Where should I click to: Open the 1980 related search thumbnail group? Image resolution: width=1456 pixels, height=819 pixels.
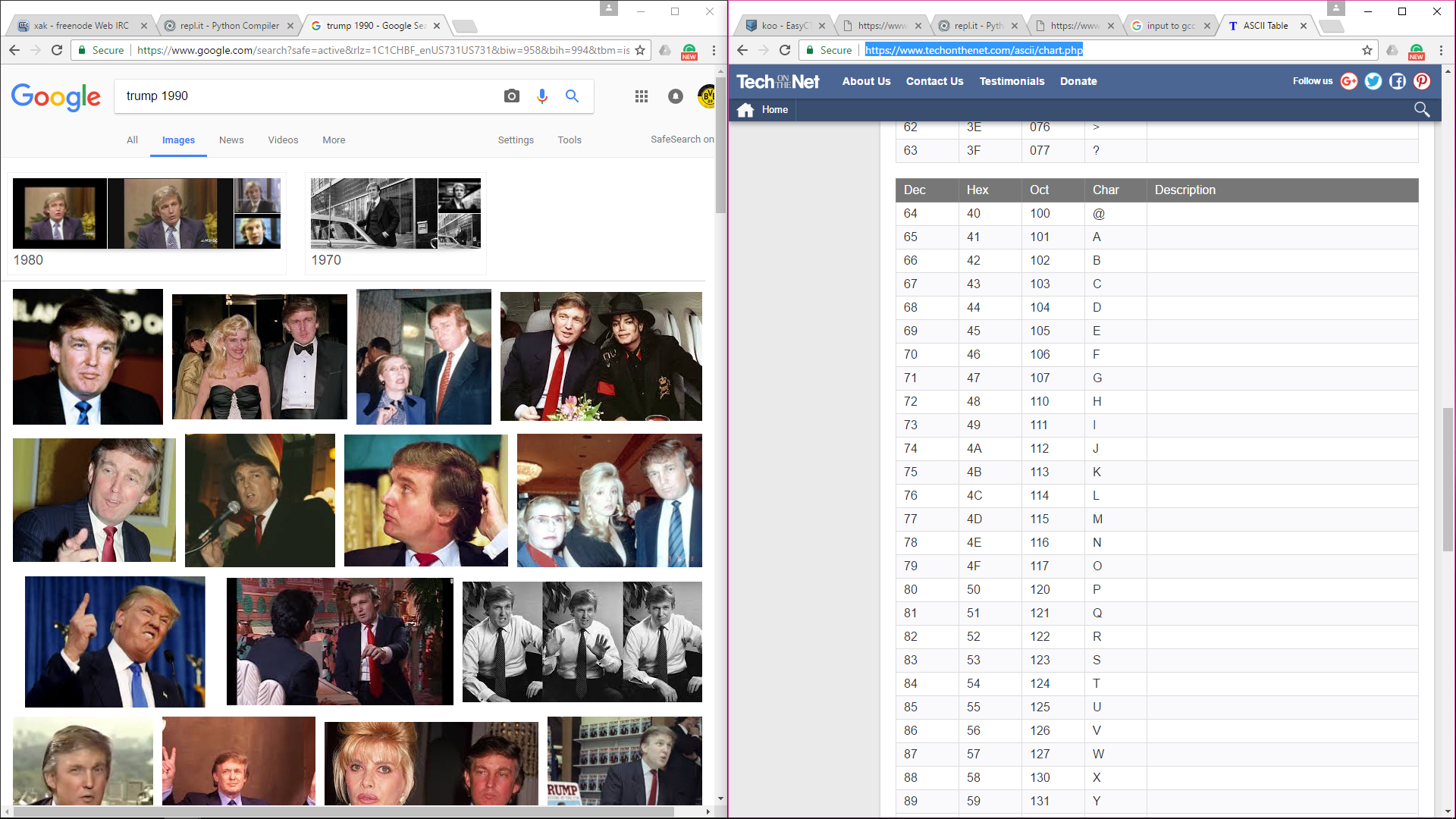click(147, 223)
